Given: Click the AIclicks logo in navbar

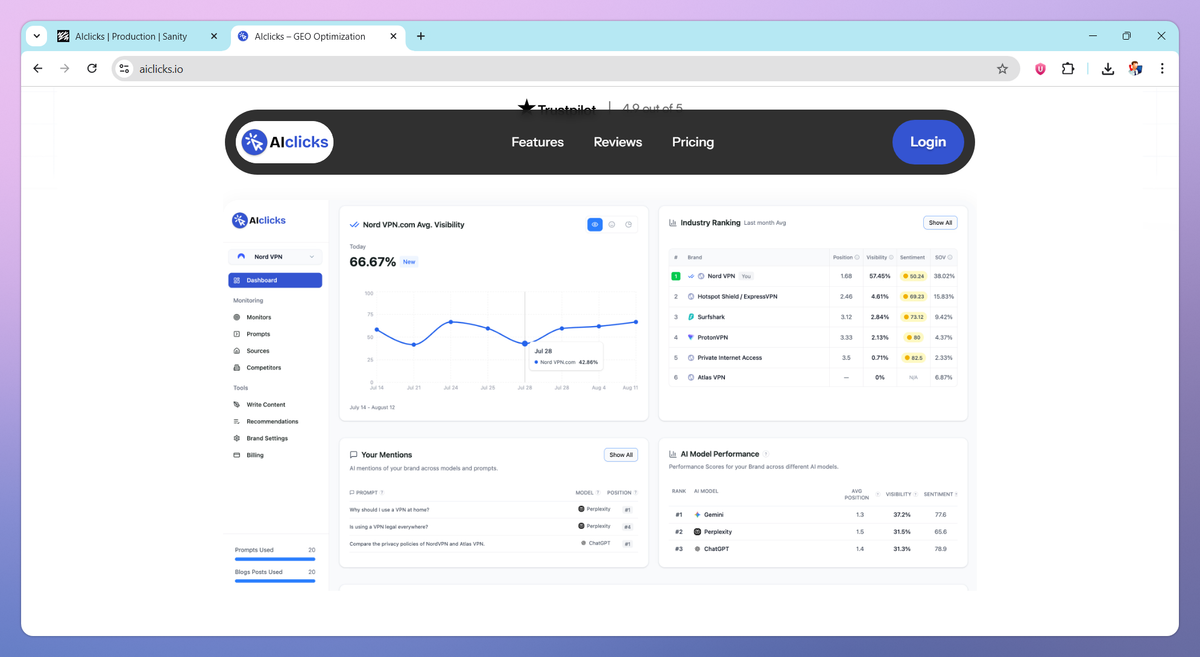Looking at the screenshot, I should (285, 142).
